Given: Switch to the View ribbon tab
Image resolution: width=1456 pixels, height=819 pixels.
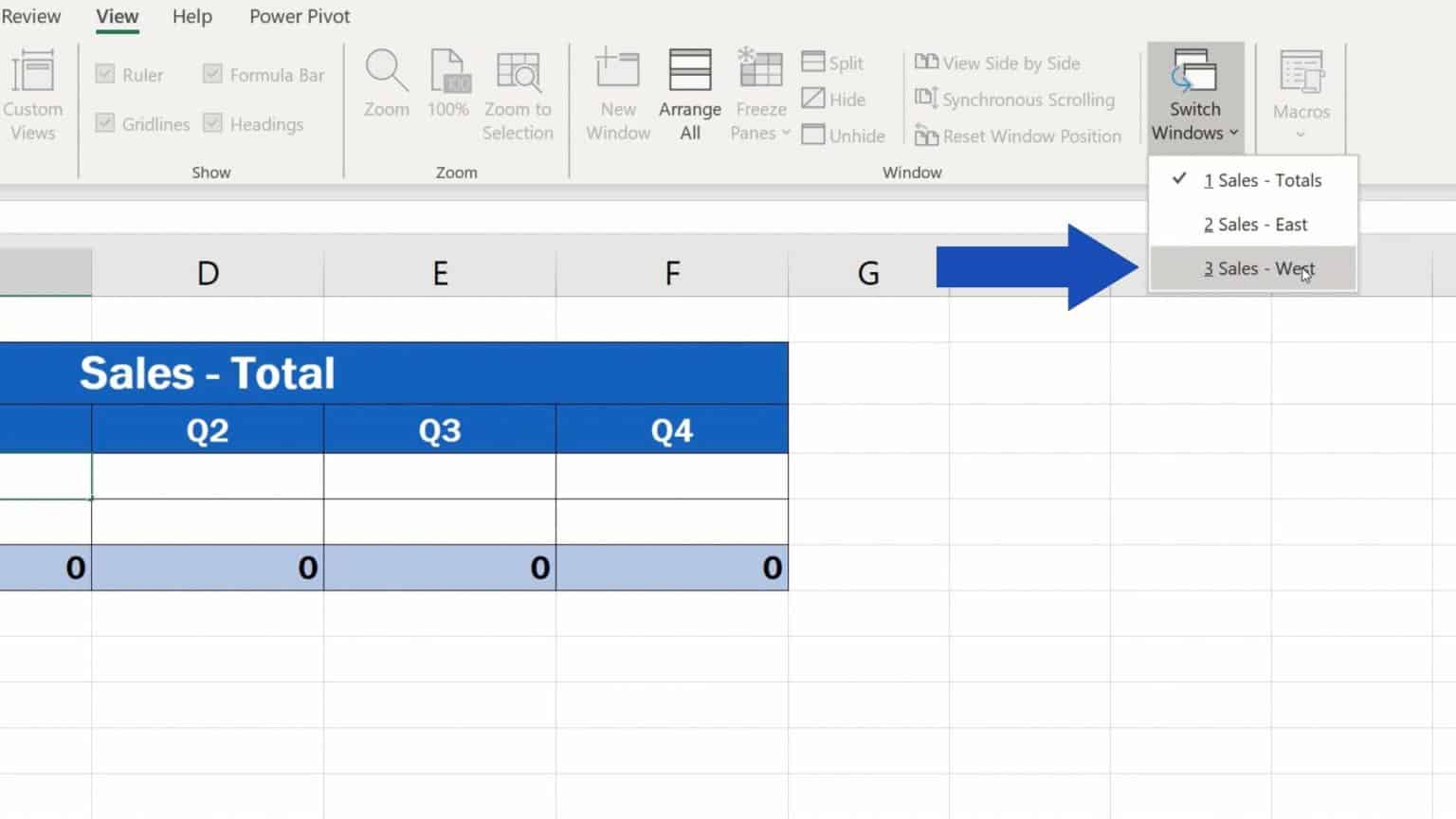Looking at the screenshot, I should click(x=117, y=16).
